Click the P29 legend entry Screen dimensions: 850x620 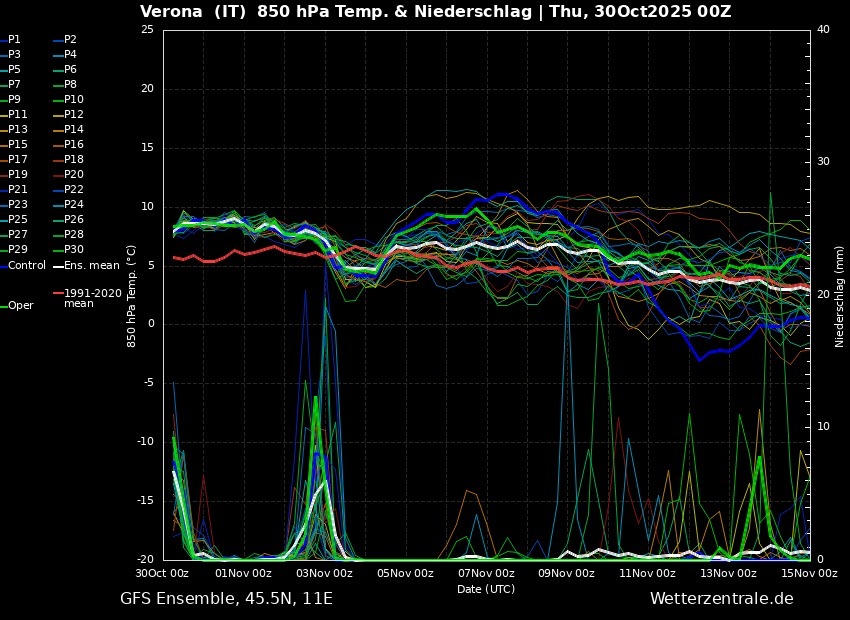pyautogui.click(x=18, y=250)
